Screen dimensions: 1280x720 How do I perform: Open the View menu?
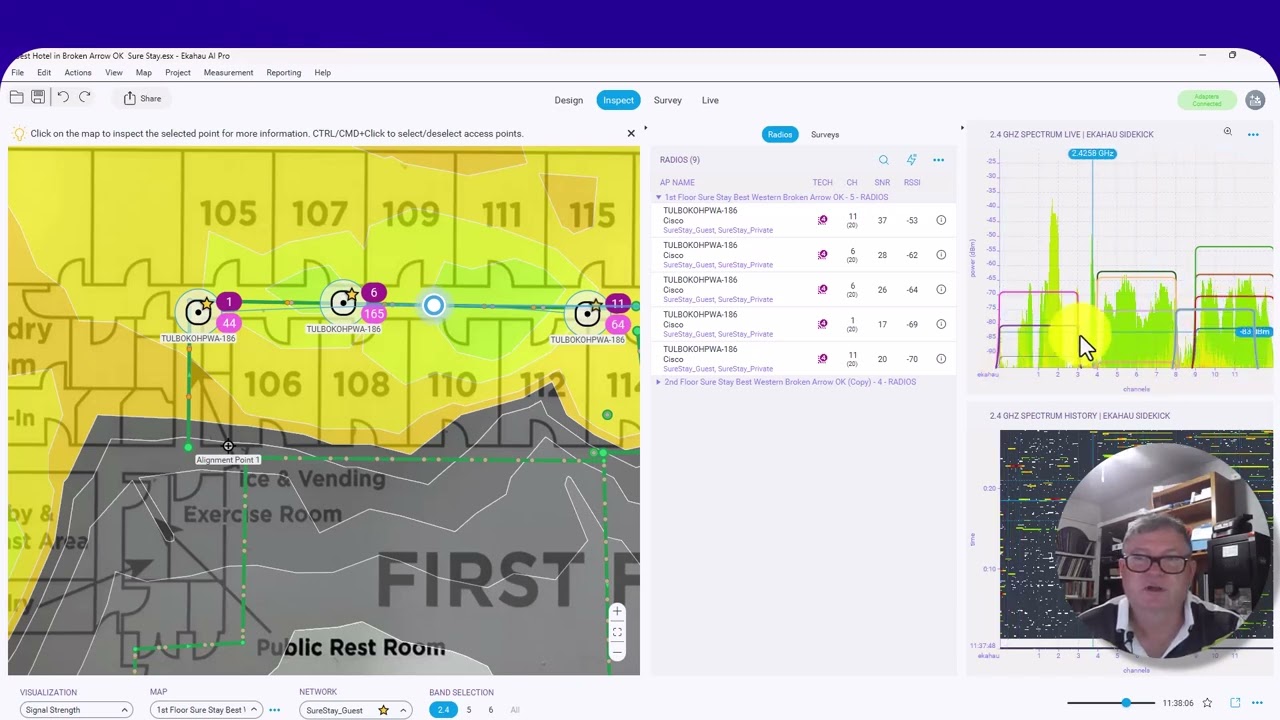click(x=114, y=72)
